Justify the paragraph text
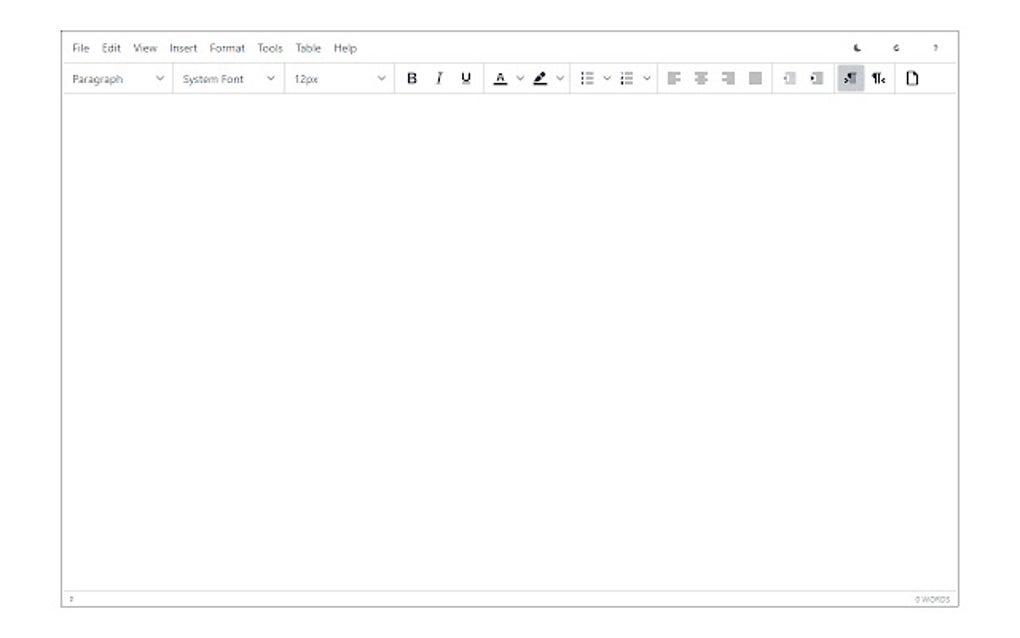This screenshot has width=1020, height=638. [754, 78]
